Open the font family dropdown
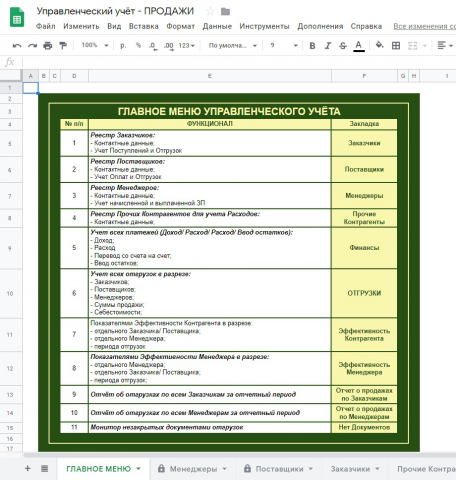Viewport: 456px width, 480px height. tap(232, 46)
